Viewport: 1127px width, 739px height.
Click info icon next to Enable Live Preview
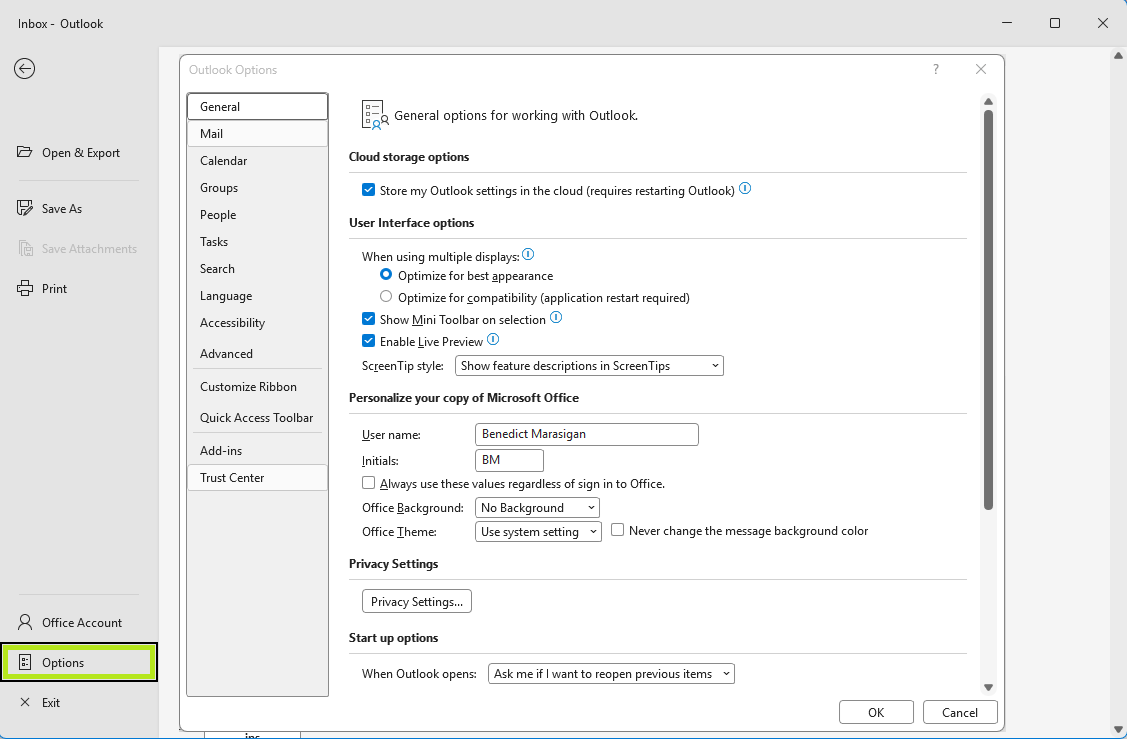tap(492, 341)
